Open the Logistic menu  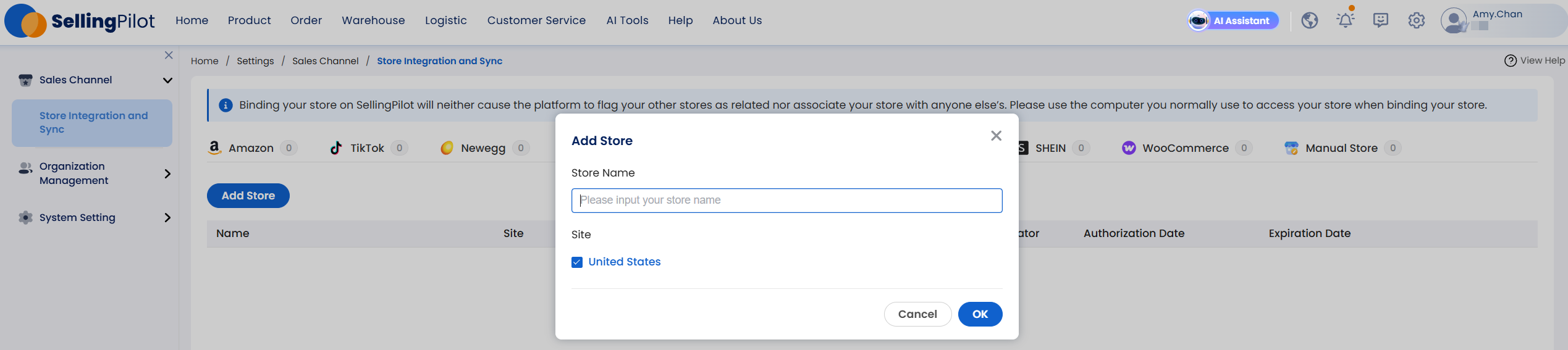445,20
